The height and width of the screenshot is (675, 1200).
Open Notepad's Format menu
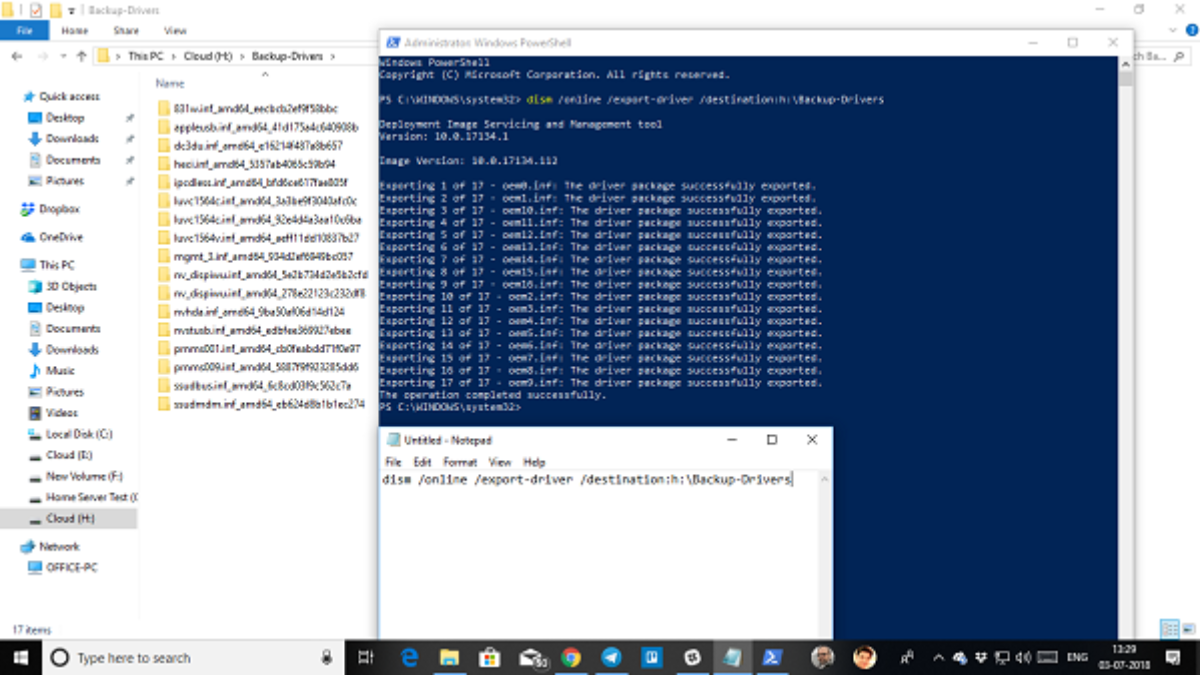pyautogui.click(x=460, y=462)
